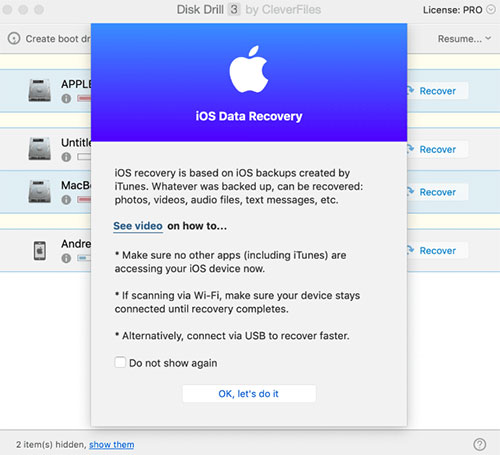The width and height of the screenshot is (500, 455).
Task: Click the Untitled drive capacity bar
Action: (x=84, y=157)
